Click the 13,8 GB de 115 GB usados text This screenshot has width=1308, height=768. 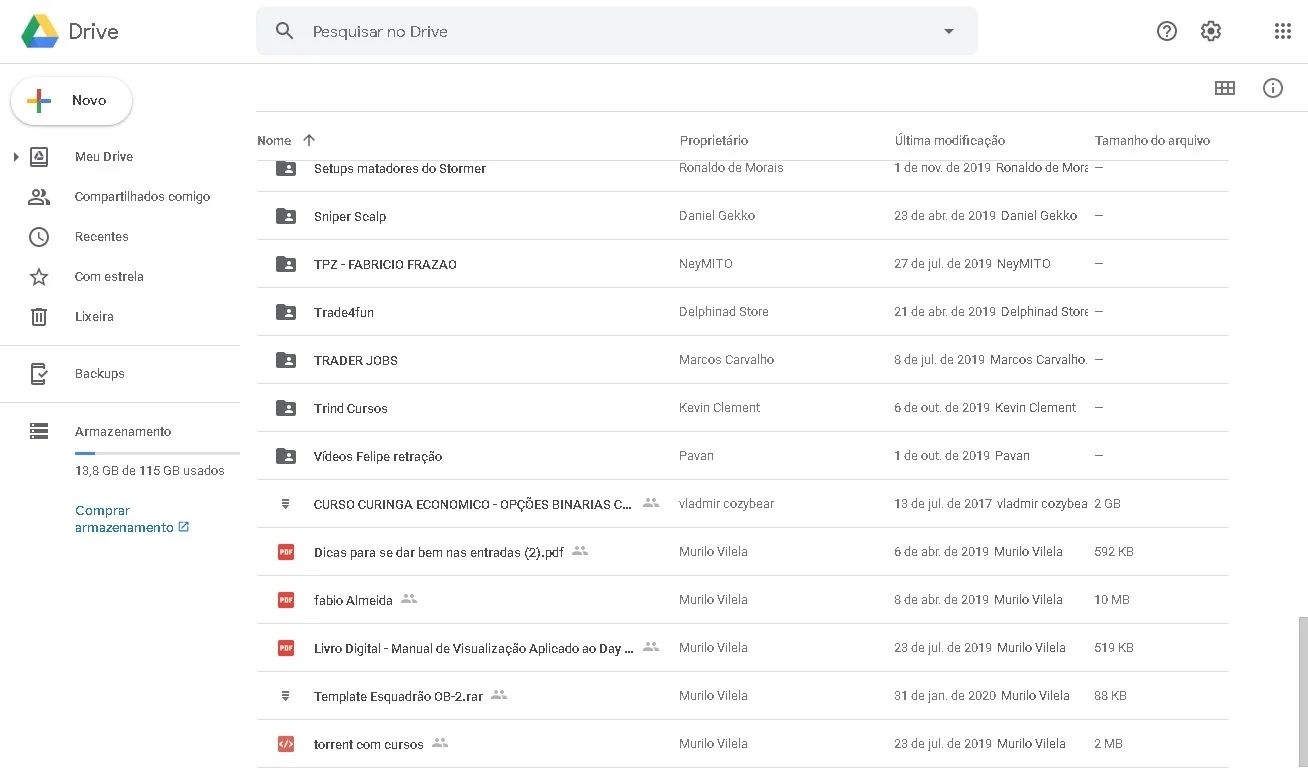[150, 471]
